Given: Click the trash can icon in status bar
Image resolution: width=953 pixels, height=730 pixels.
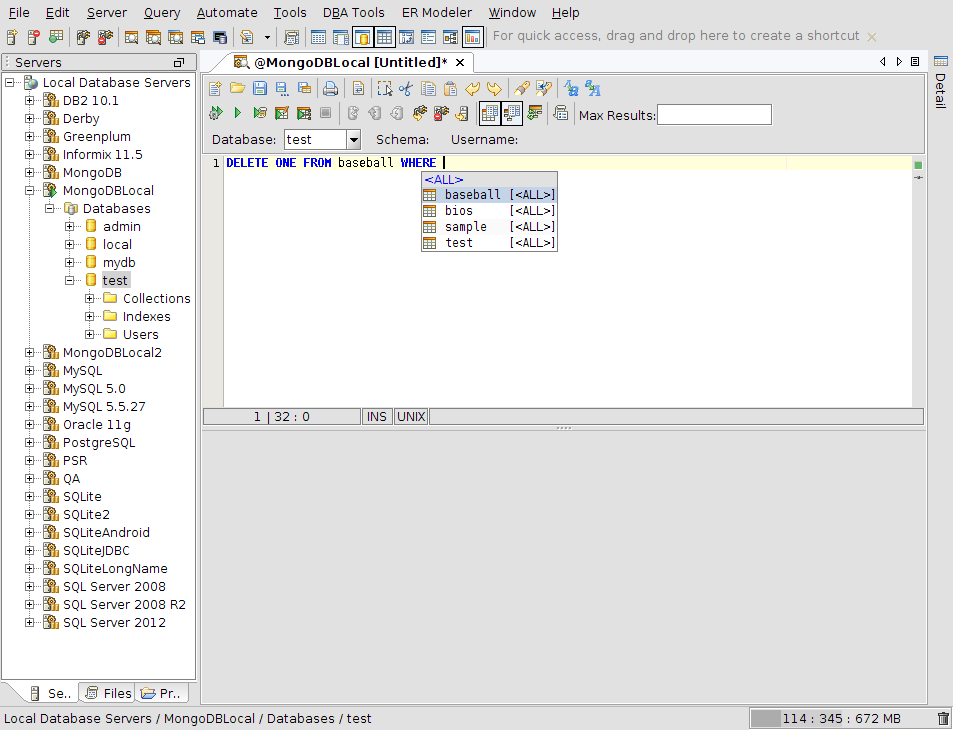Looking at the screenshot, I should coord(943,718).
